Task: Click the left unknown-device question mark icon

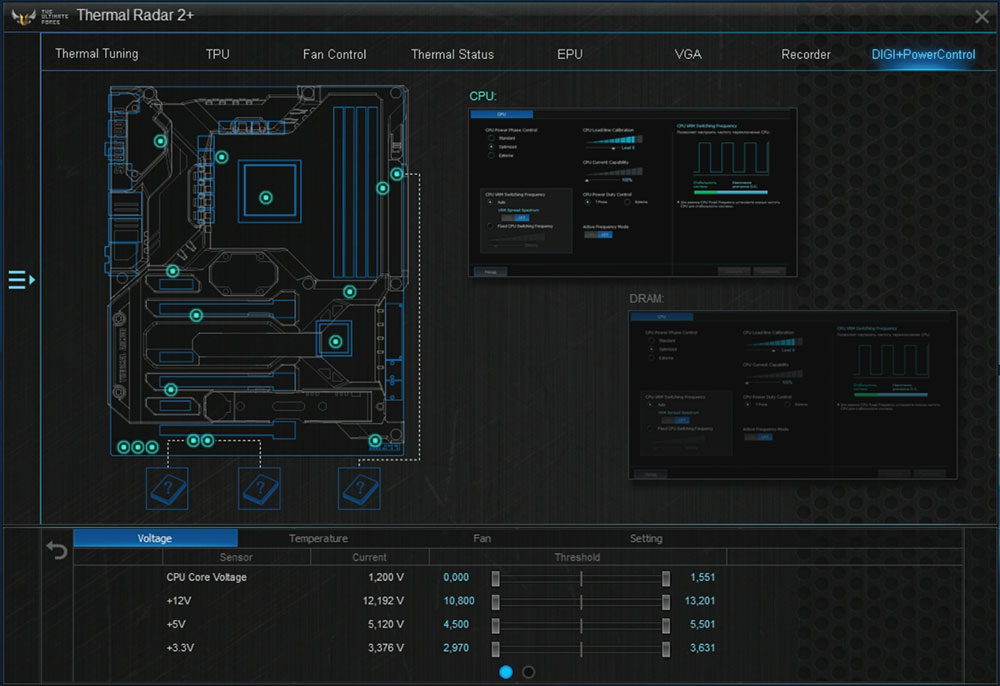Action: pos(167,489)
